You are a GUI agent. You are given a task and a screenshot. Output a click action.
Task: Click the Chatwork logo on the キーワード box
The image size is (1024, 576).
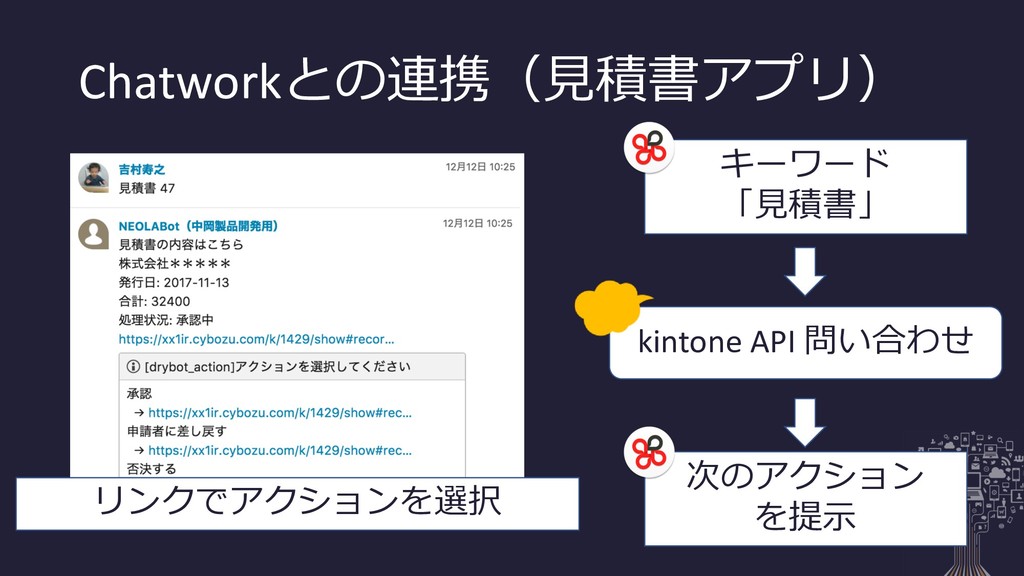point(648,148)
